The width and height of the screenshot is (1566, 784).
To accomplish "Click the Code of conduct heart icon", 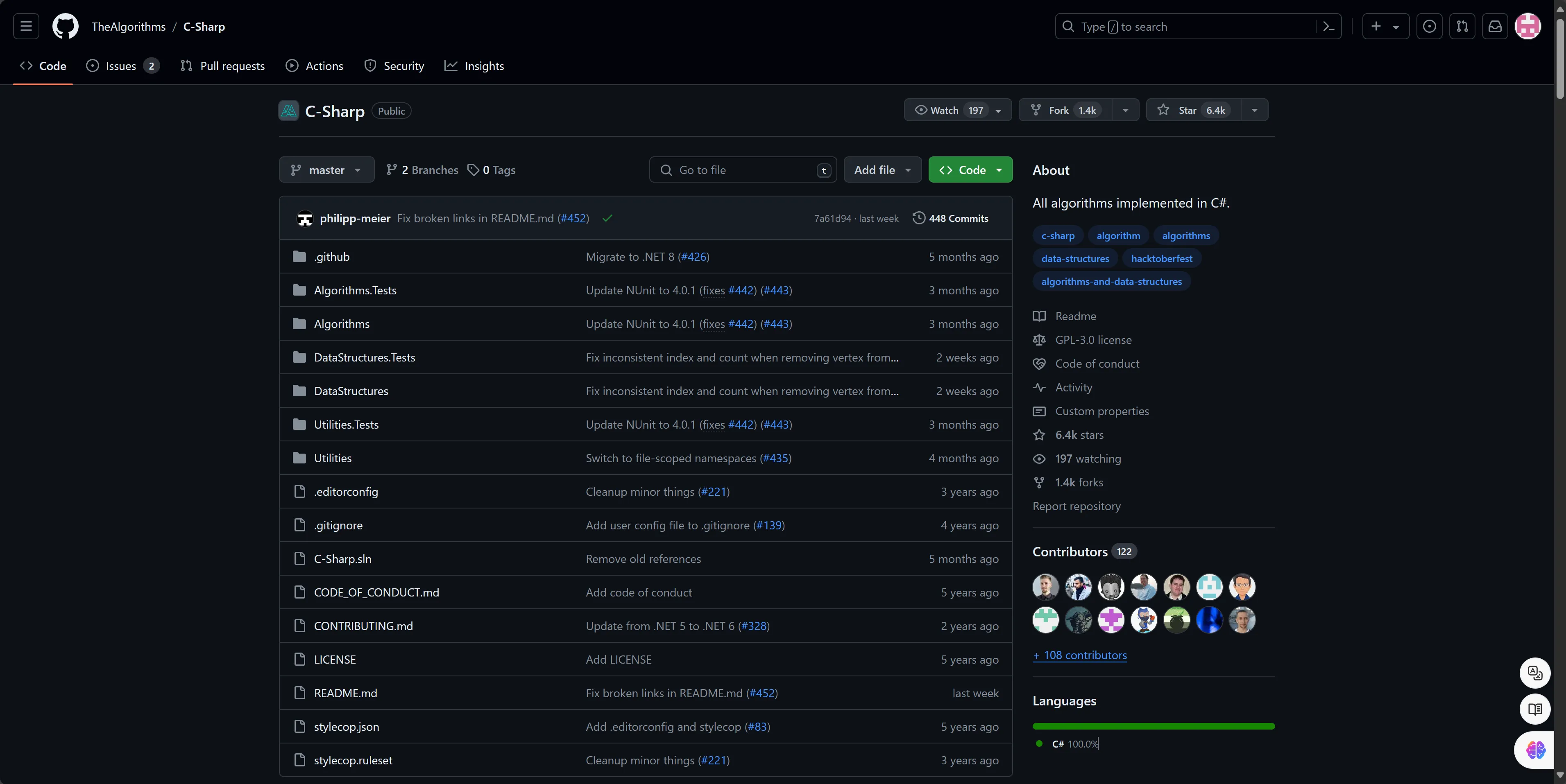I will click(1039, 364).
